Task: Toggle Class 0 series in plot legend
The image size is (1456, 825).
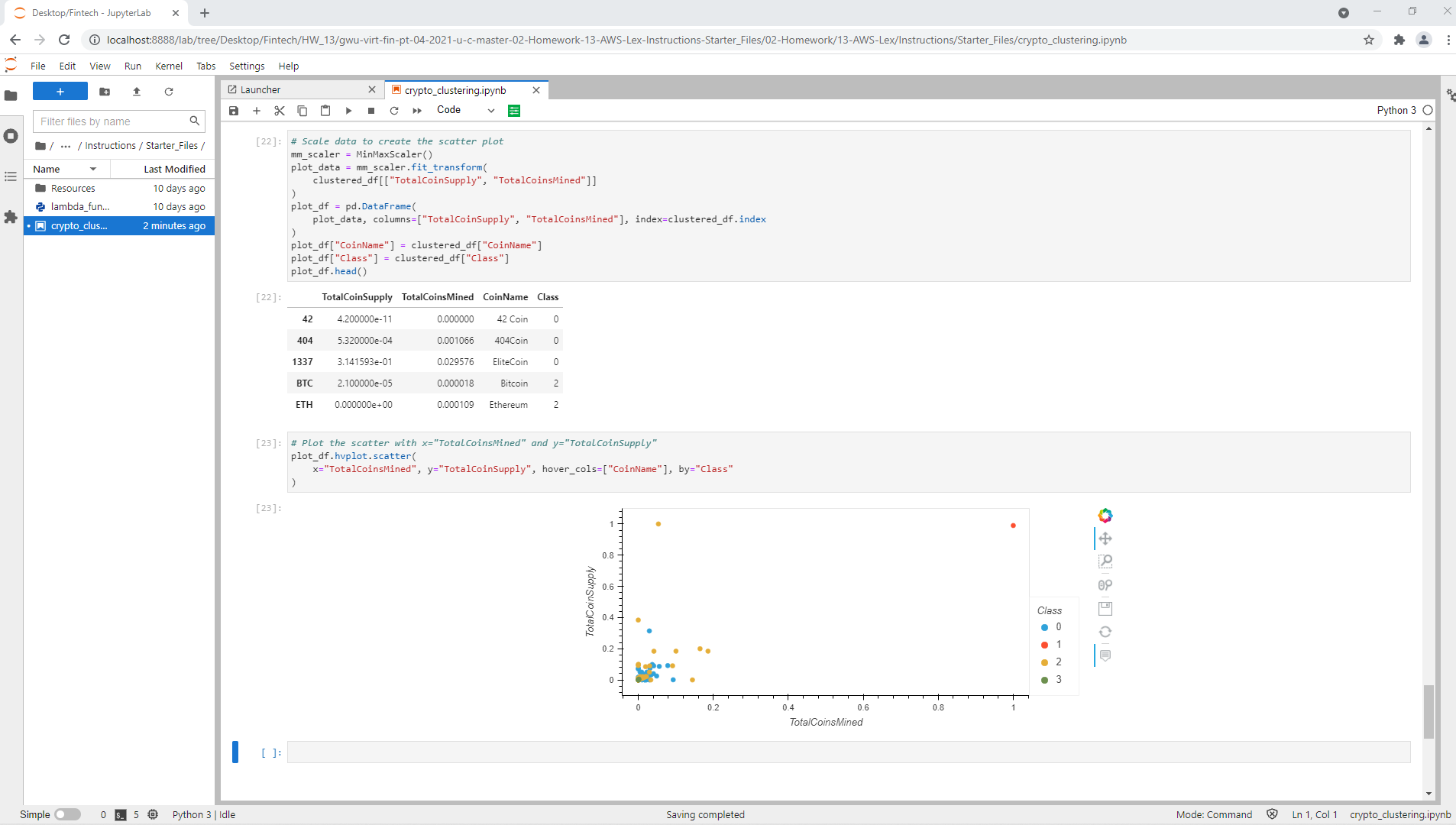Action: point(1051,627)
